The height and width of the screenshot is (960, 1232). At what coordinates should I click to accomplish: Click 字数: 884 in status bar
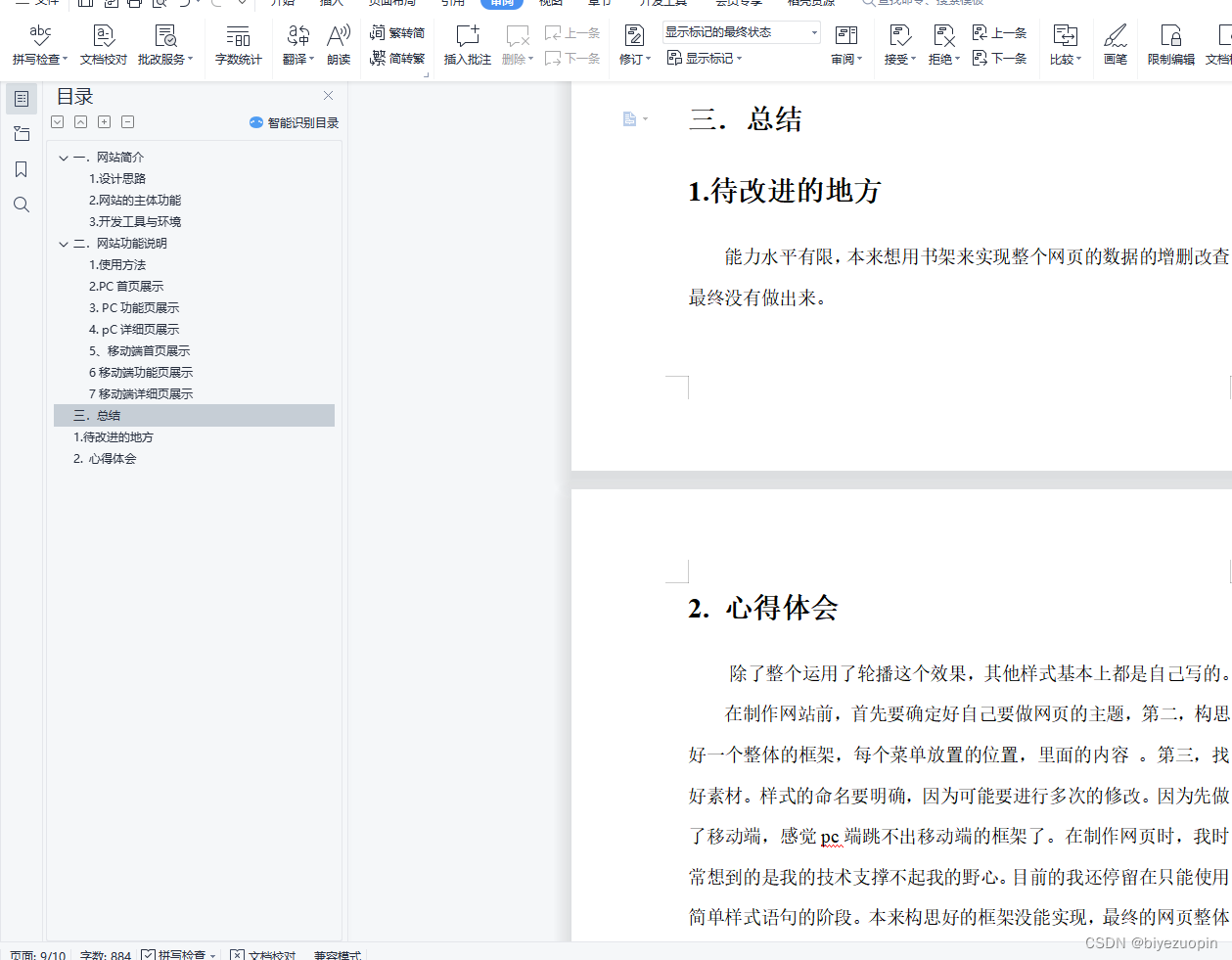(106, 955)
